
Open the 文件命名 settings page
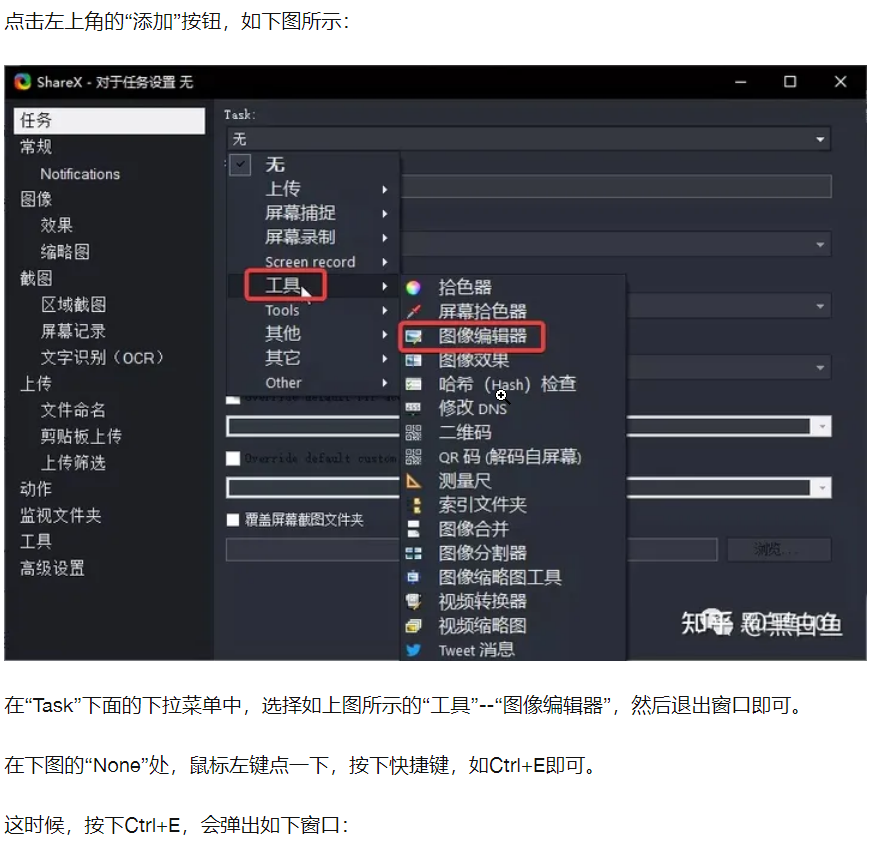[73, 410]
